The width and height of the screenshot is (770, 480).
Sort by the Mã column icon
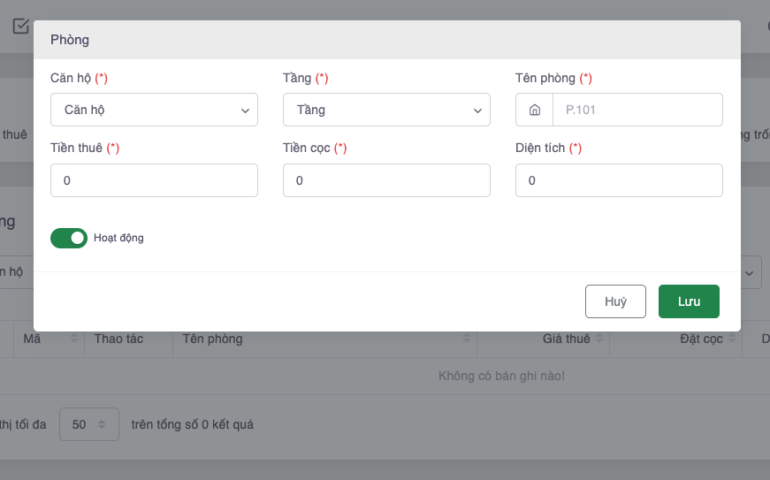click(x=74, y=339)
